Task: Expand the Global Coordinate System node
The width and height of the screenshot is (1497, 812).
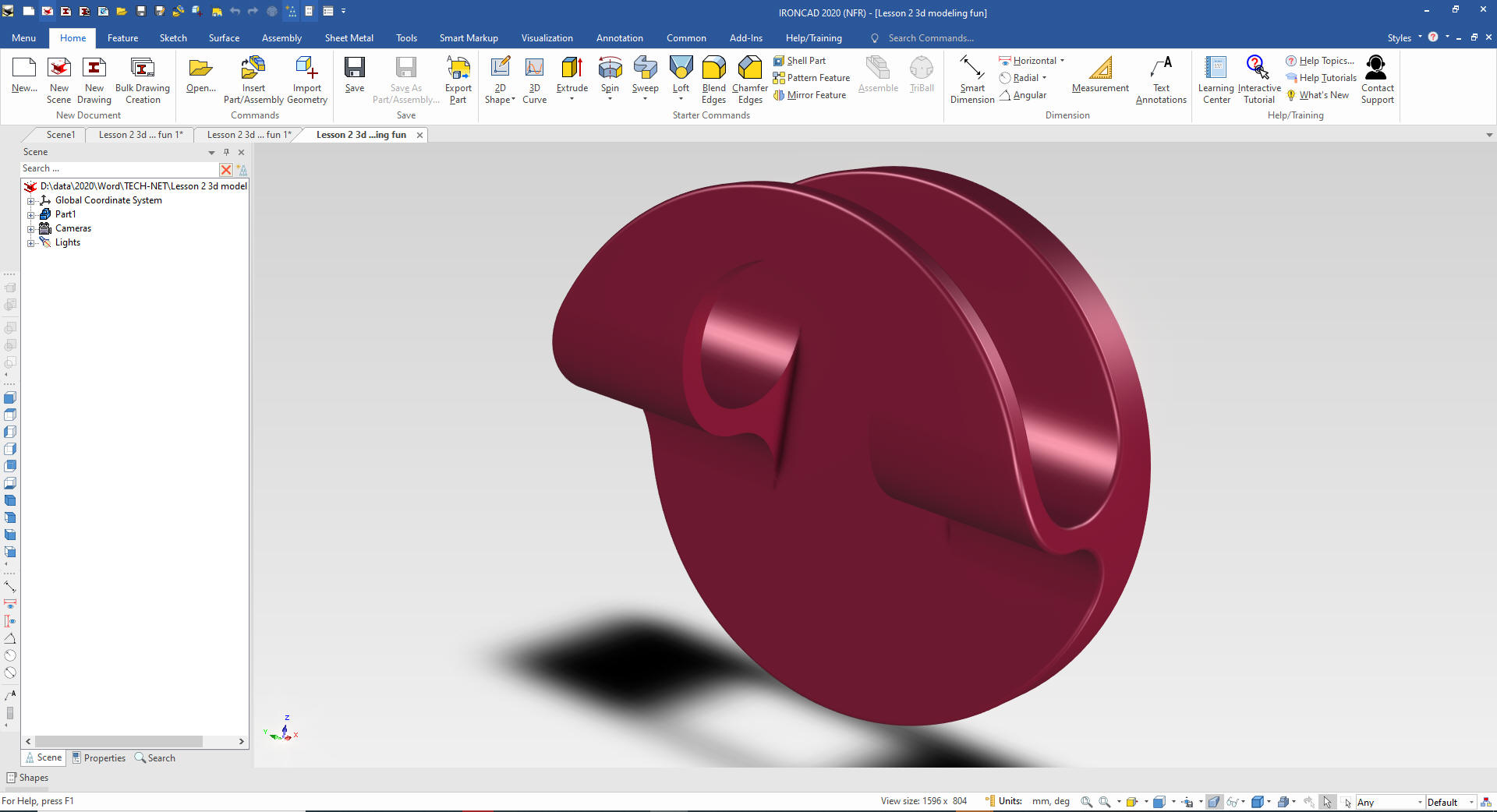Action: [31, 200]
